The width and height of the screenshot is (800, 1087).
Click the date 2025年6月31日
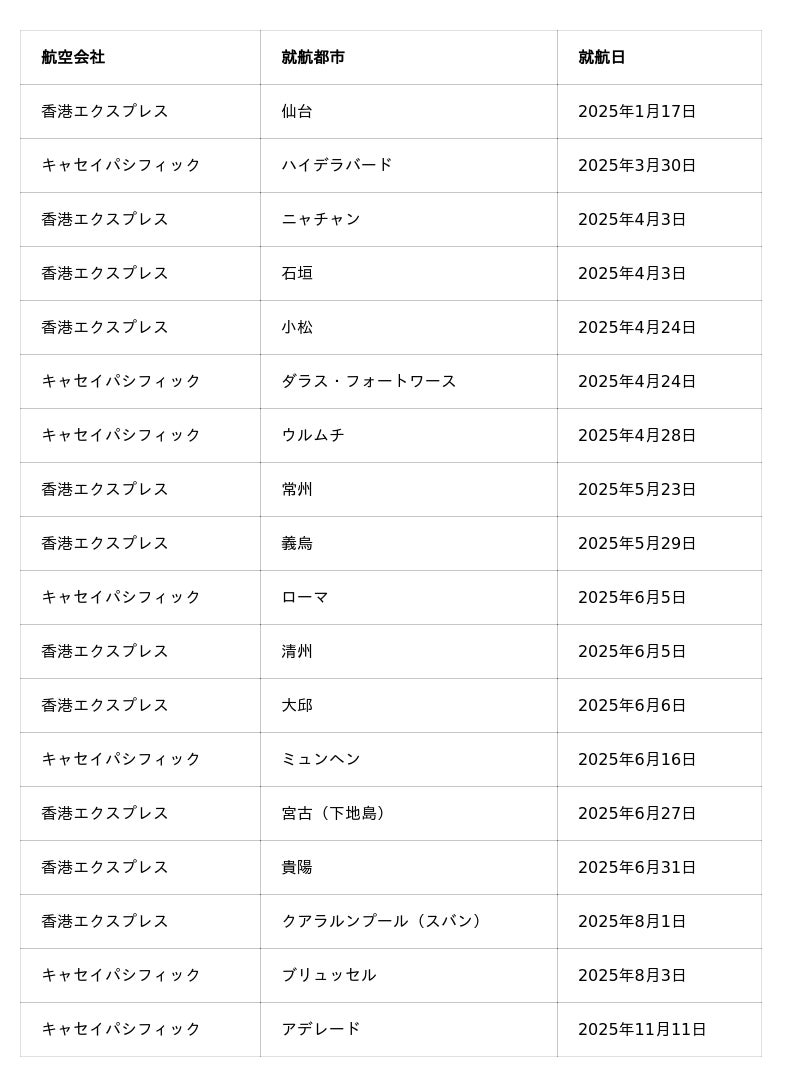[x=637, y=867]
